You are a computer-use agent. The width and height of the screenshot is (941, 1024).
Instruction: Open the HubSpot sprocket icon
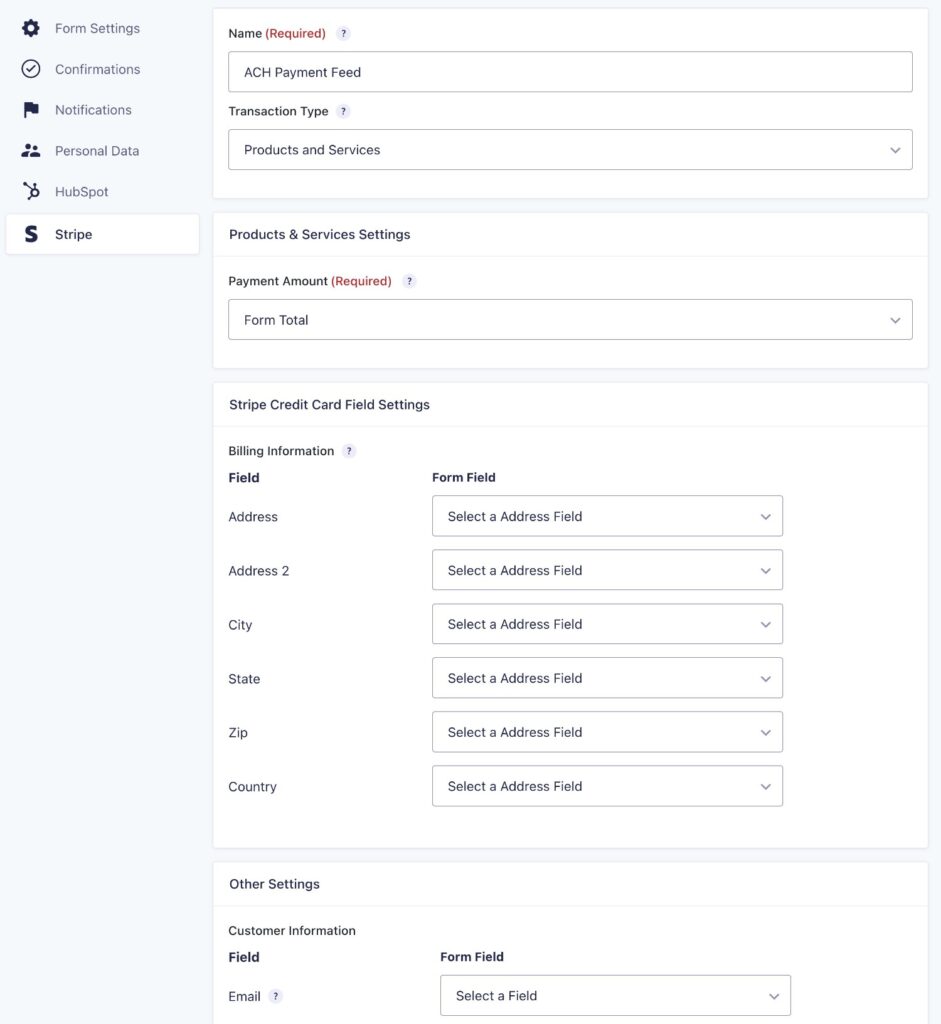(30, 191)
